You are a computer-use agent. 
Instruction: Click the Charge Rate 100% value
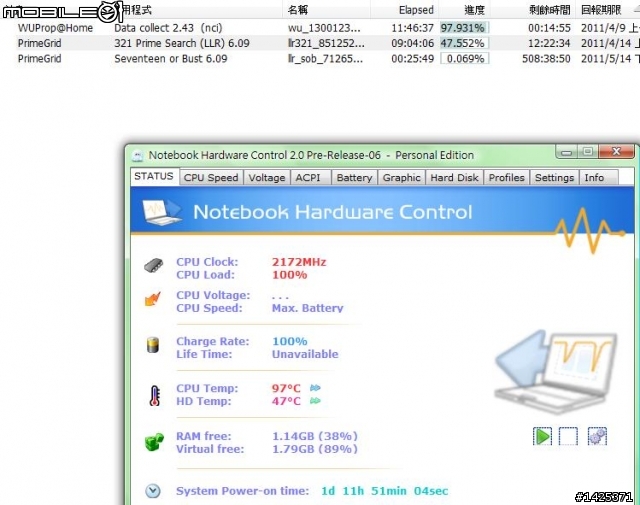290,341
